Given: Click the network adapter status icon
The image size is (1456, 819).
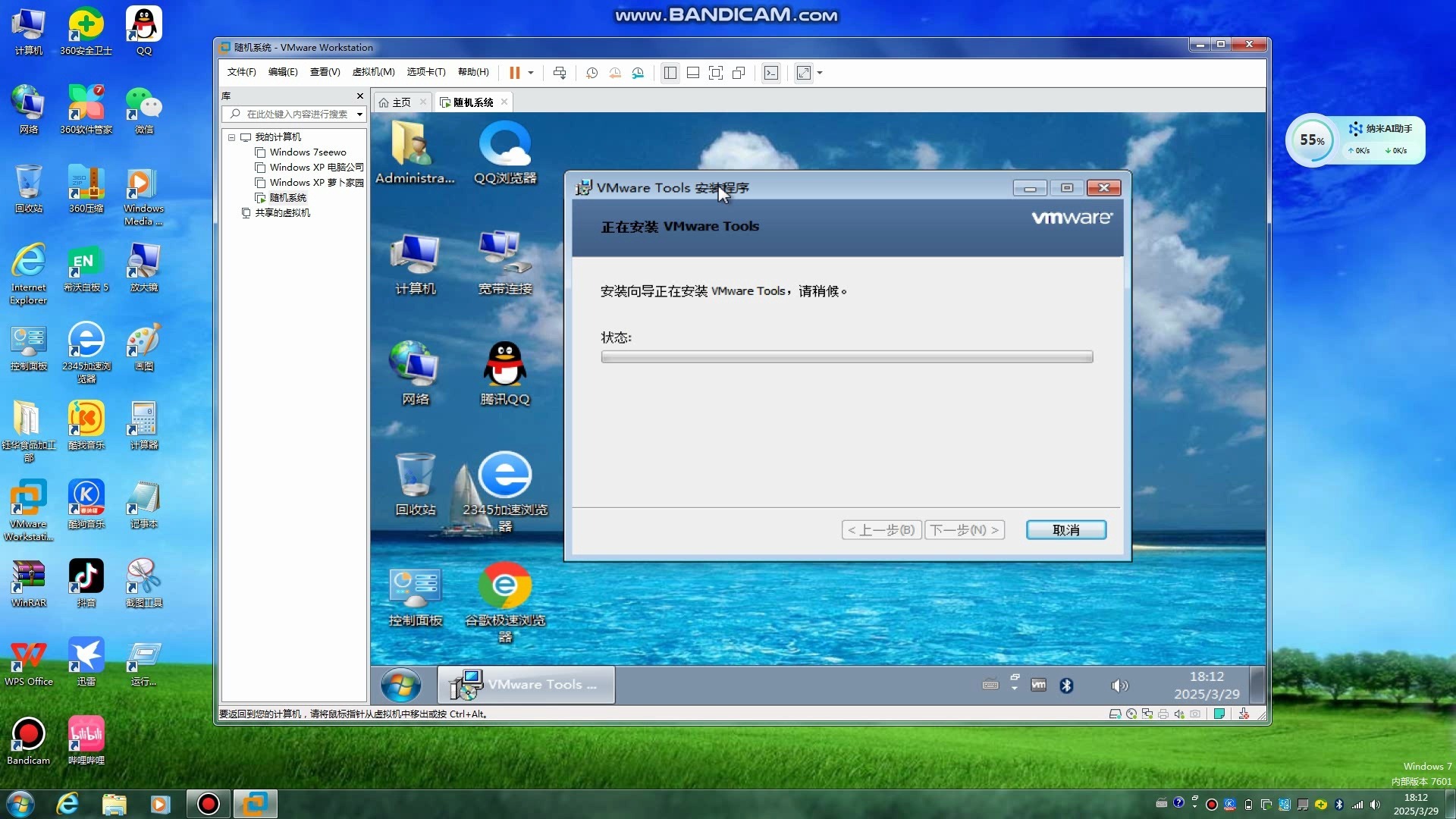Looking at the screenshot, I should tap(1147, 714).
